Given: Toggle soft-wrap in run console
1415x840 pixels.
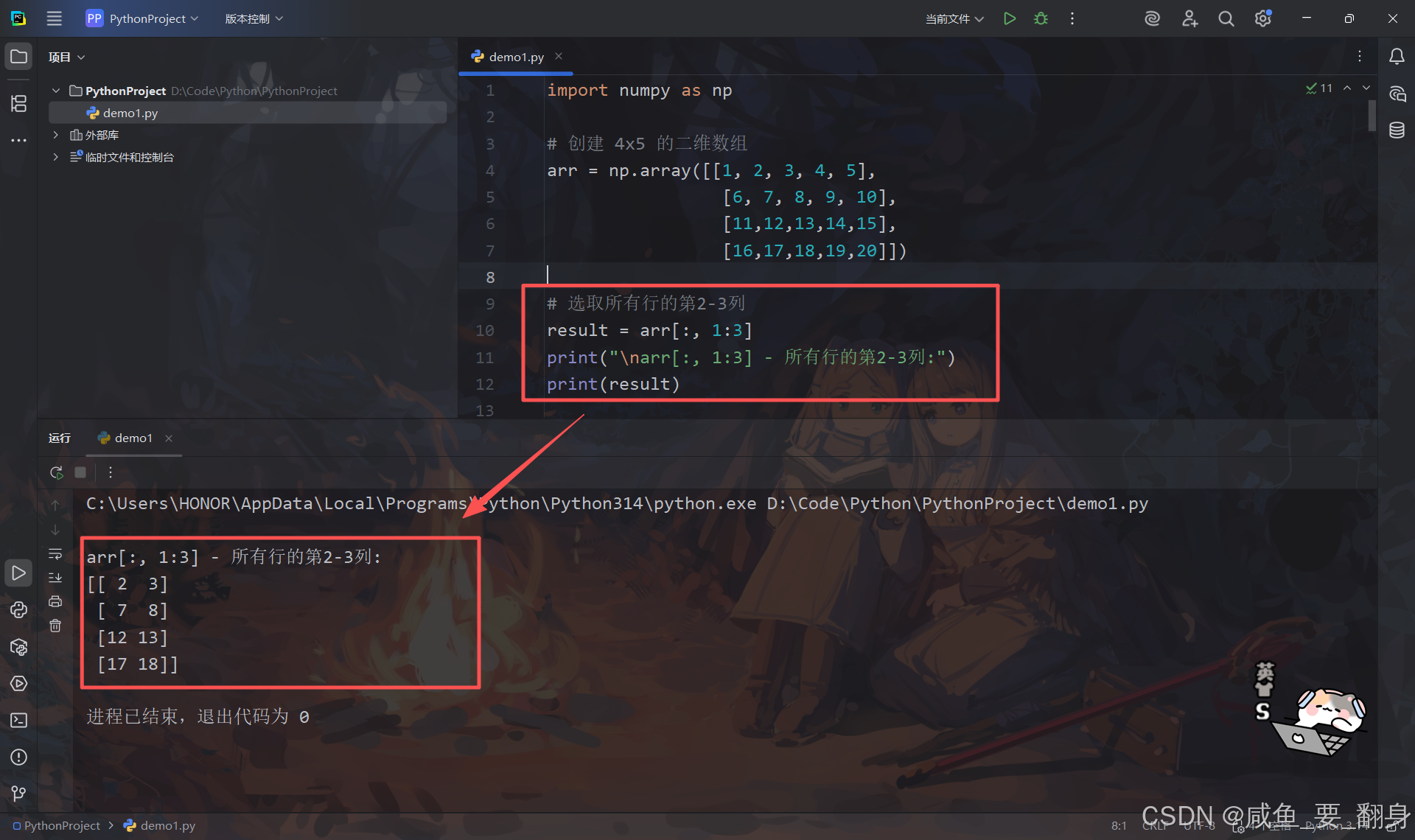Looking at the screenshot, I should click(x=55, y=553).
